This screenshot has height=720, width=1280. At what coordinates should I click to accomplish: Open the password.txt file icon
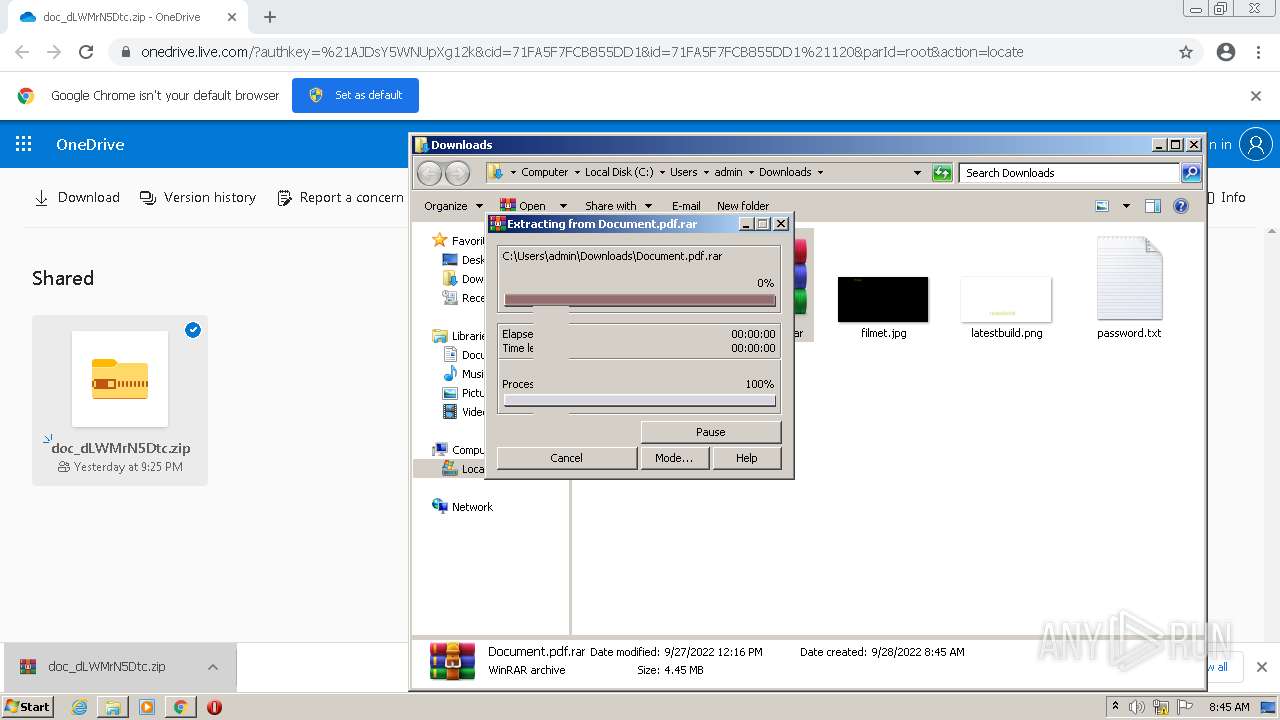(1129, 279)
